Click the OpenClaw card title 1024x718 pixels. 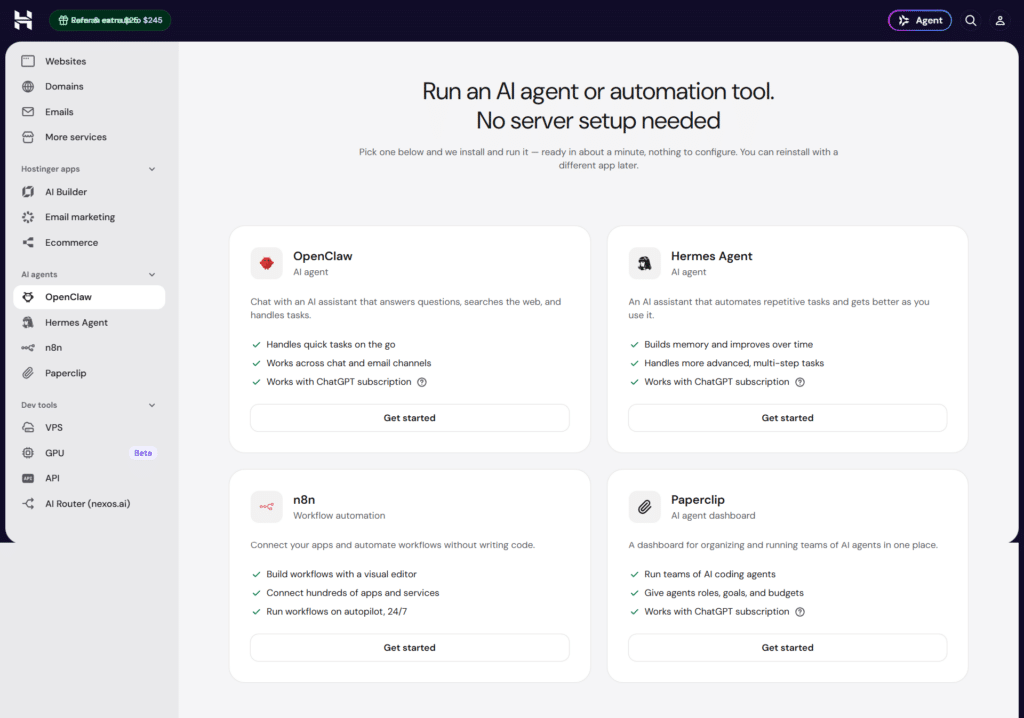click(x=323, y=256)
